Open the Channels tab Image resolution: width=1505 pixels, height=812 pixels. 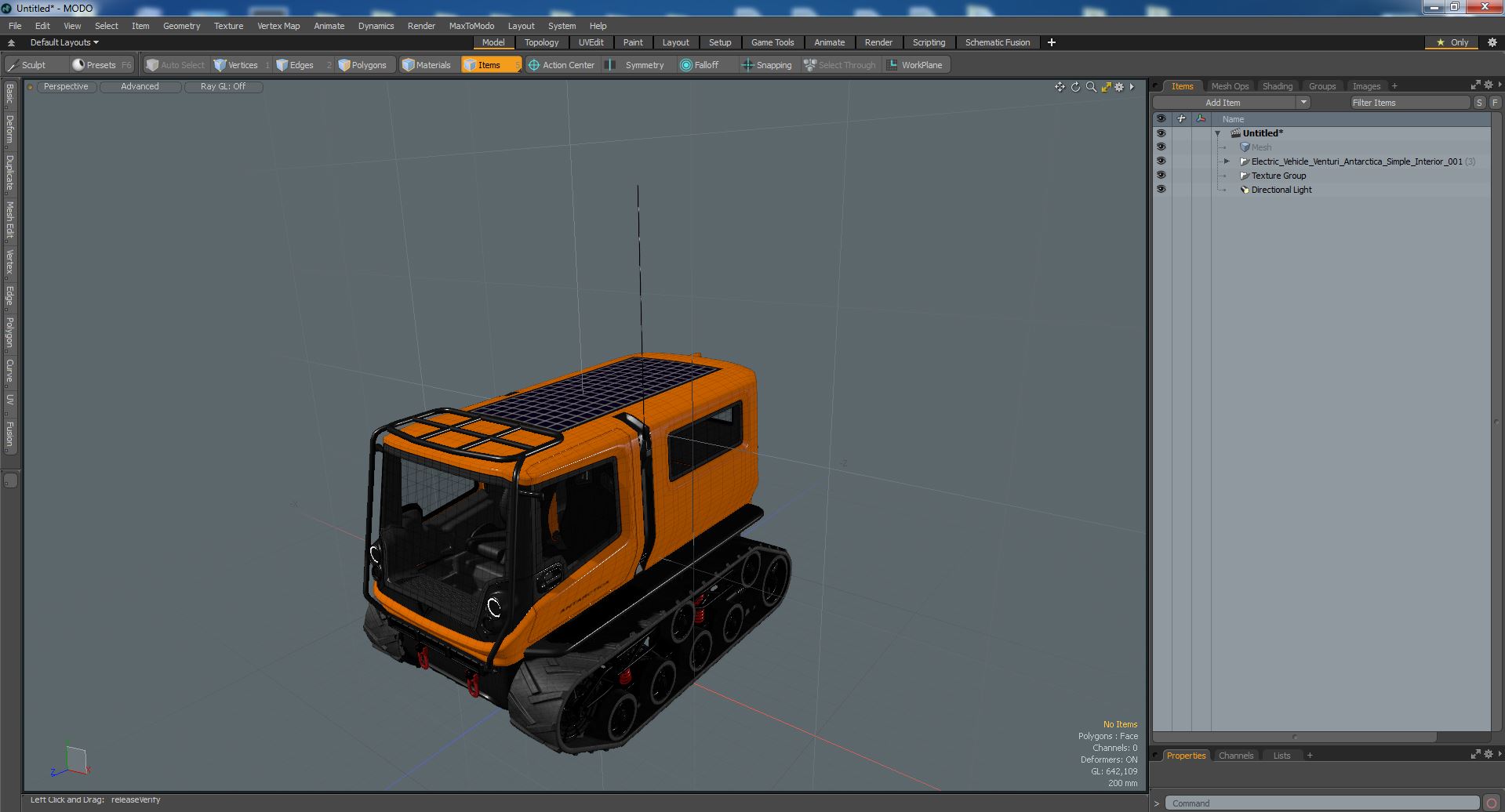1236,756
